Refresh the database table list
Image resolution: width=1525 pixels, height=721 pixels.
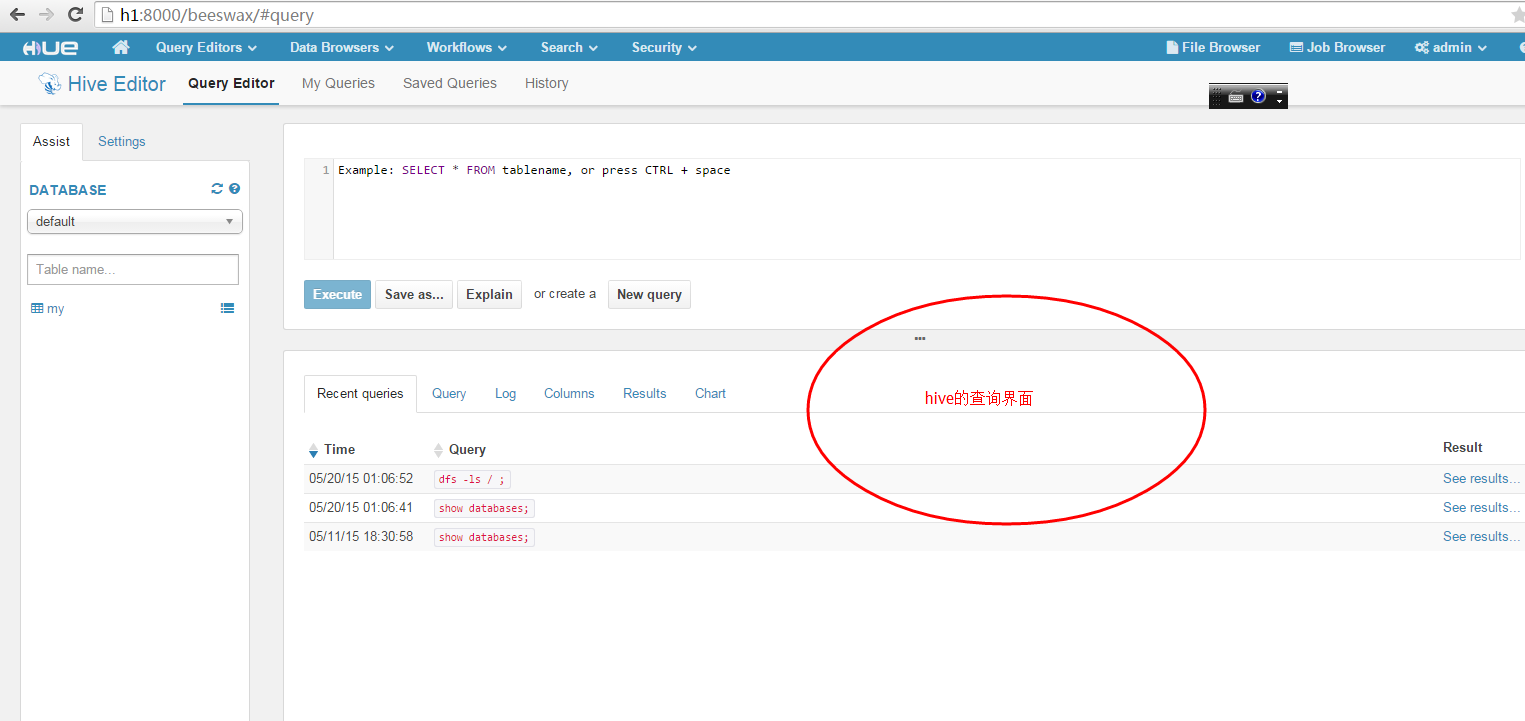coord(217,189)
